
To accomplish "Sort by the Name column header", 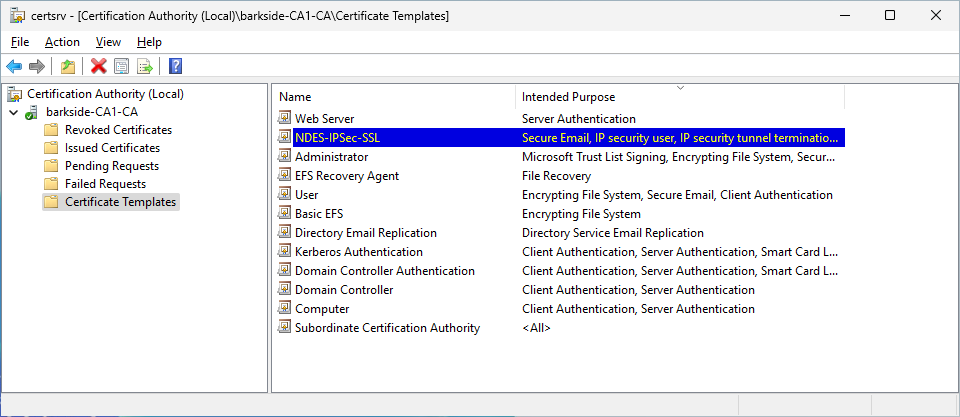I will tap(295, 97).
